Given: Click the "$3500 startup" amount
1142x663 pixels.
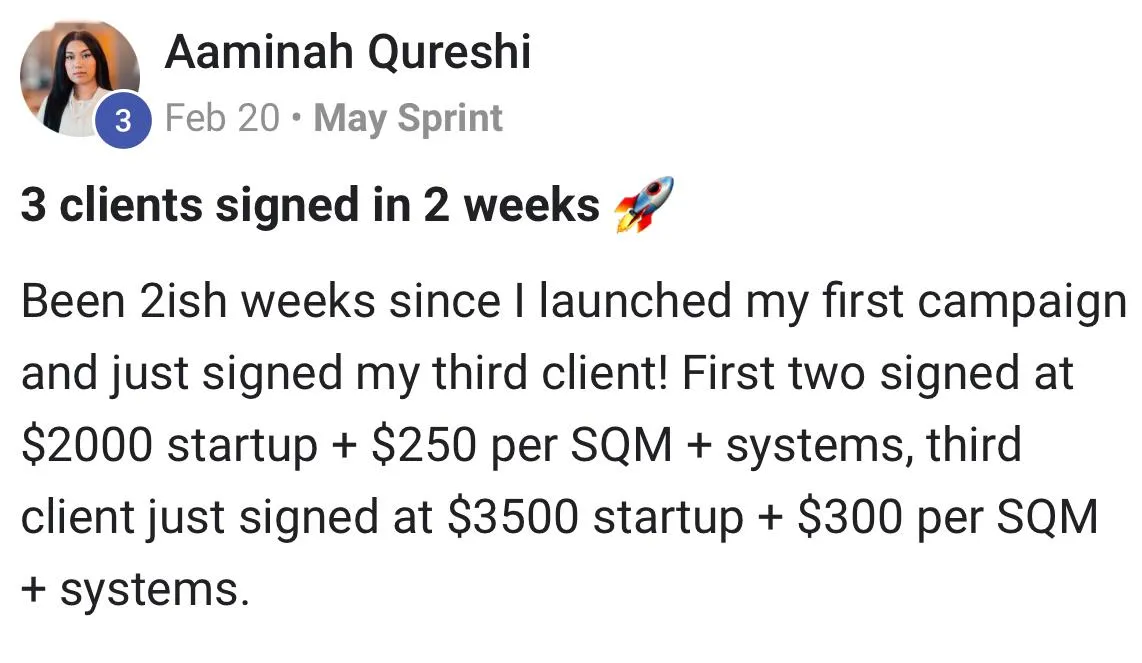Looking at the screenshot, I should 595,519.
